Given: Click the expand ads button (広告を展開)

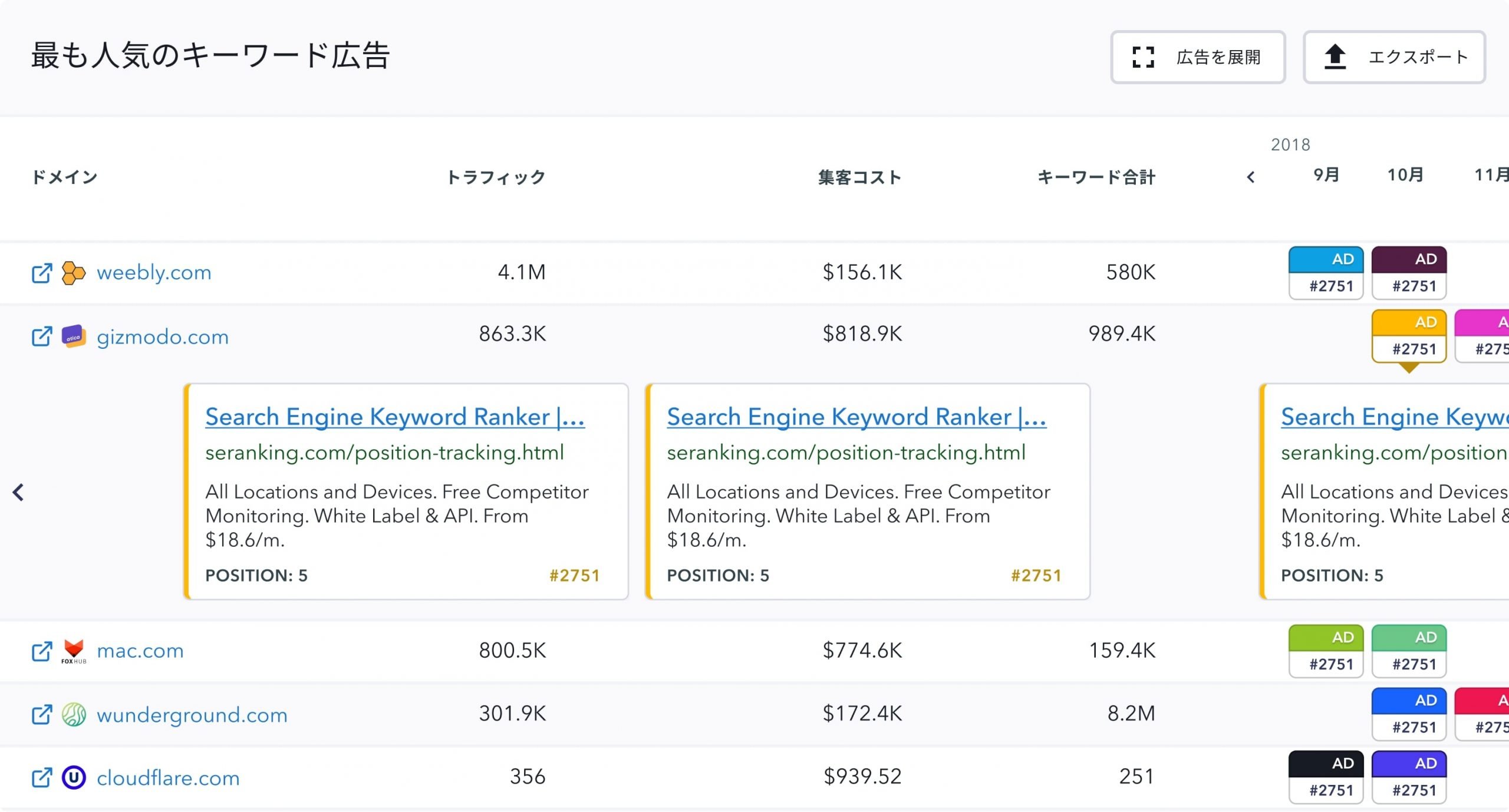Looking at the screenshot, I should 1198,57.
